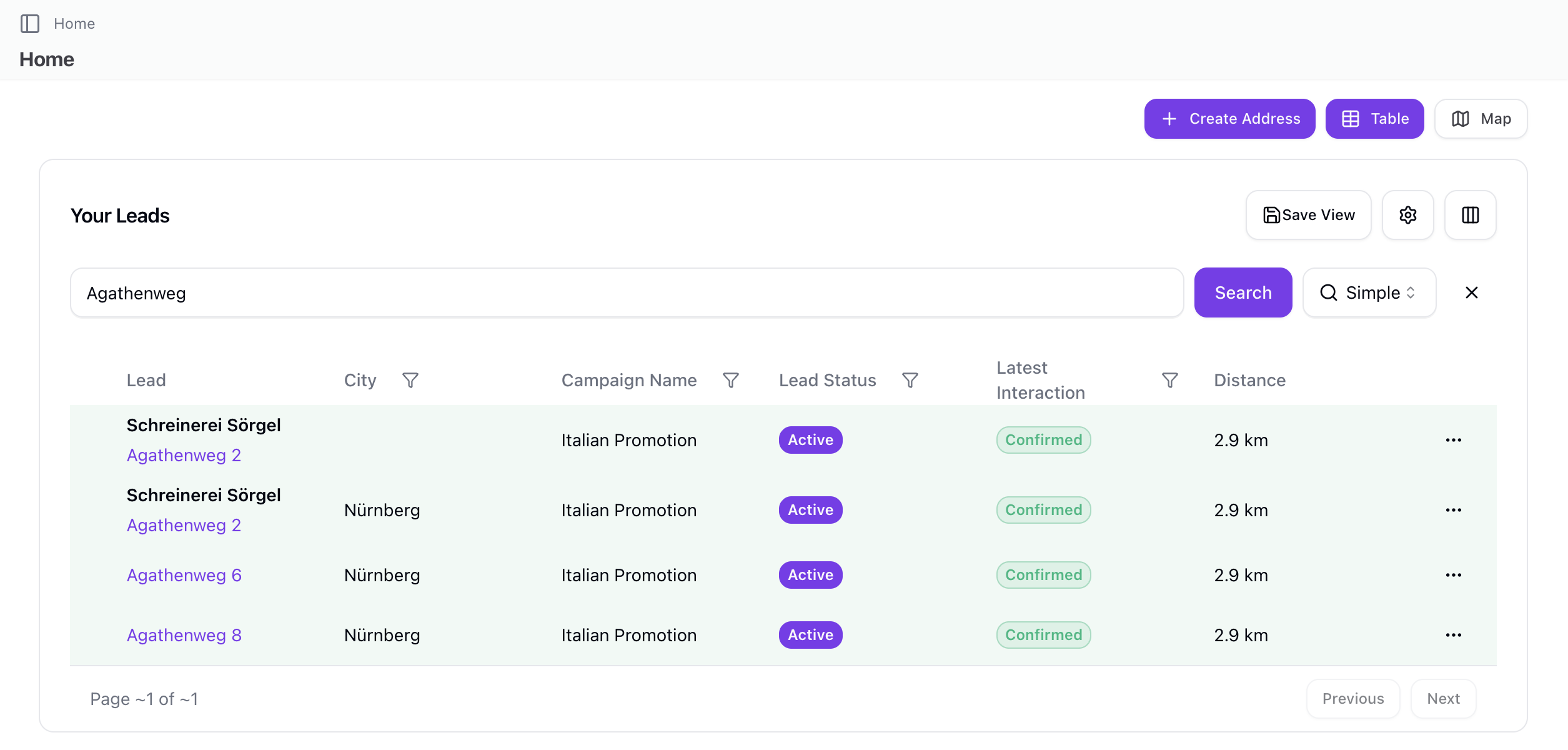
Task: Open row actions for Agathenweg 6
Action: coord(1453,575)
